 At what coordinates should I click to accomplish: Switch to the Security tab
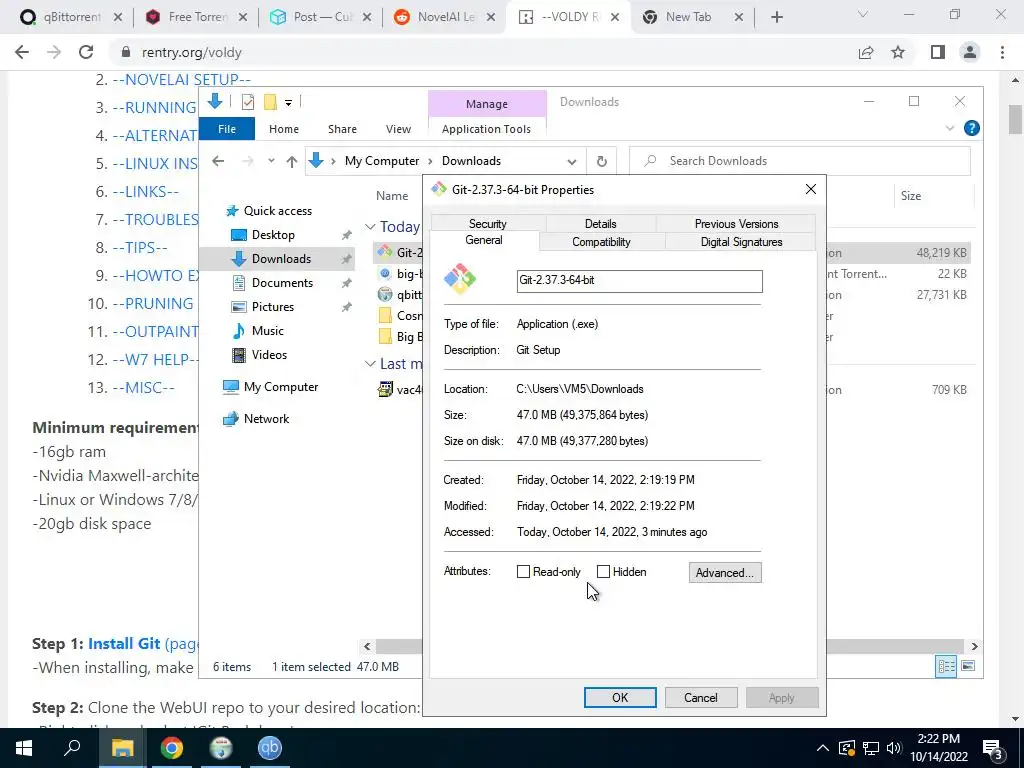tap(488, 223)
